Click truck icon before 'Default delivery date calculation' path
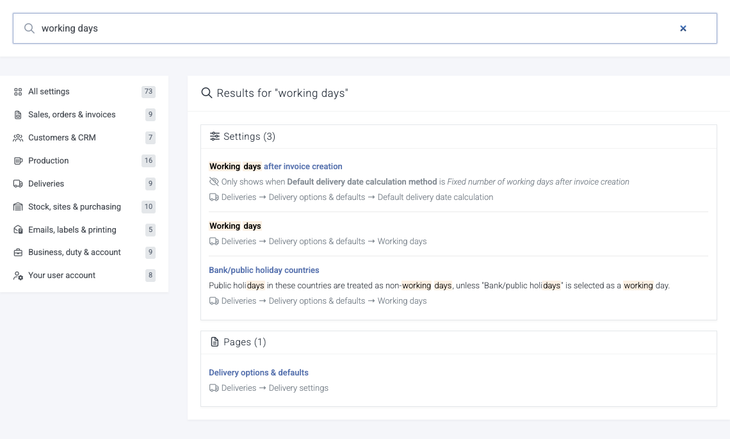The width and height of the screenshot is (730, 439). [214, 197]
